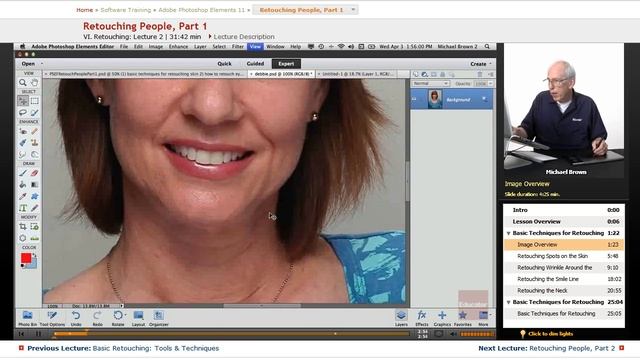This screenshot has width=640, height=360.
Task: Select the Spot Healing Brush tool
Action: [x=35, y=131]
